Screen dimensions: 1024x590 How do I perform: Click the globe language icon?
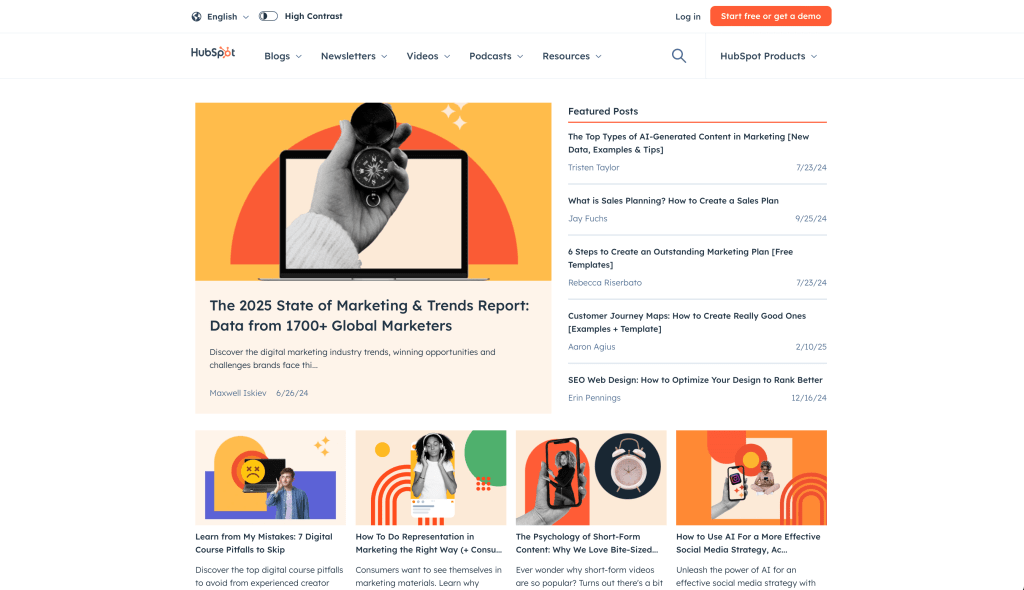click(196, 17)
